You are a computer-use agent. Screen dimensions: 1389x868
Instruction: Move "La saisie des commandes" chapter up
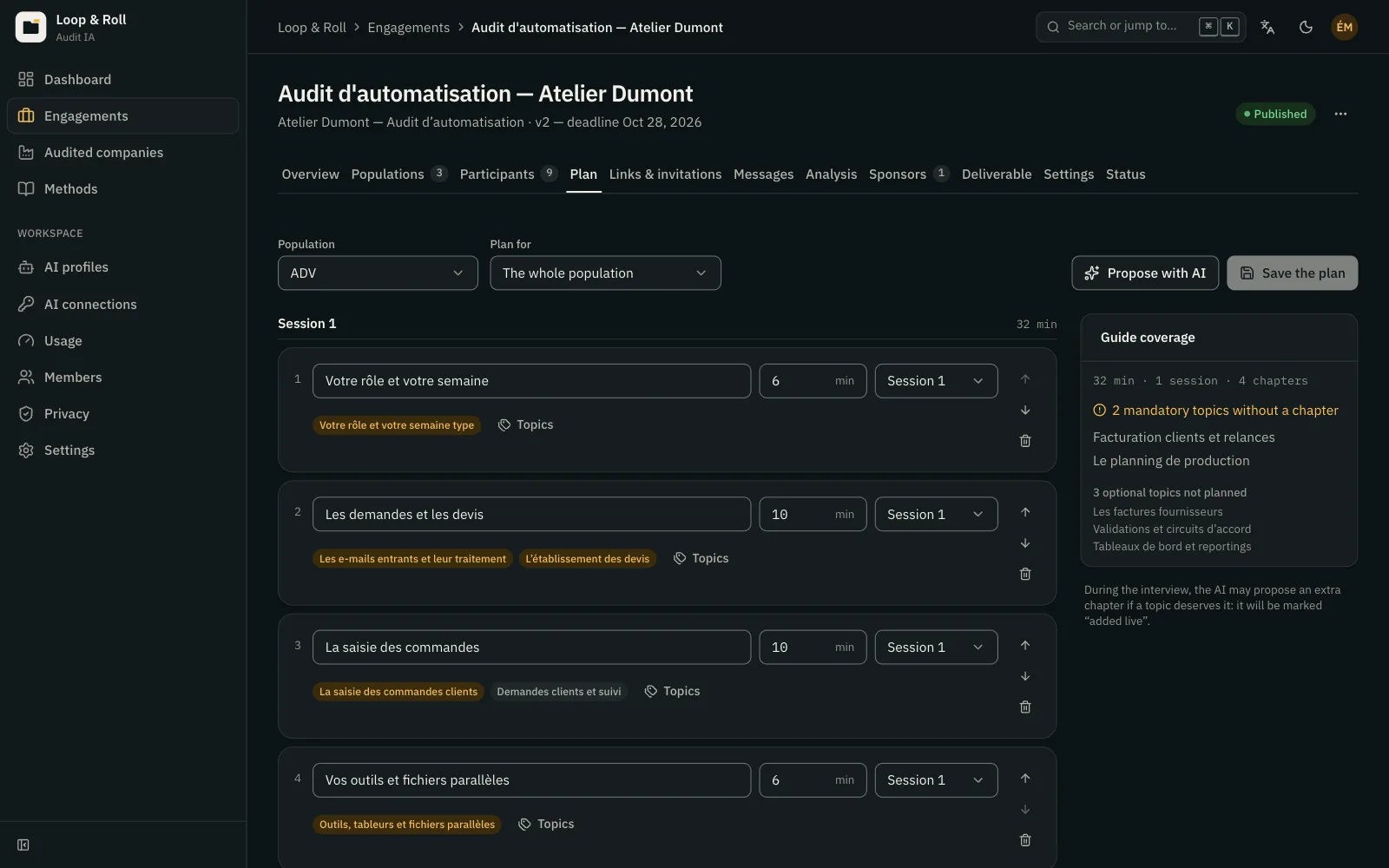(1025, 645)
